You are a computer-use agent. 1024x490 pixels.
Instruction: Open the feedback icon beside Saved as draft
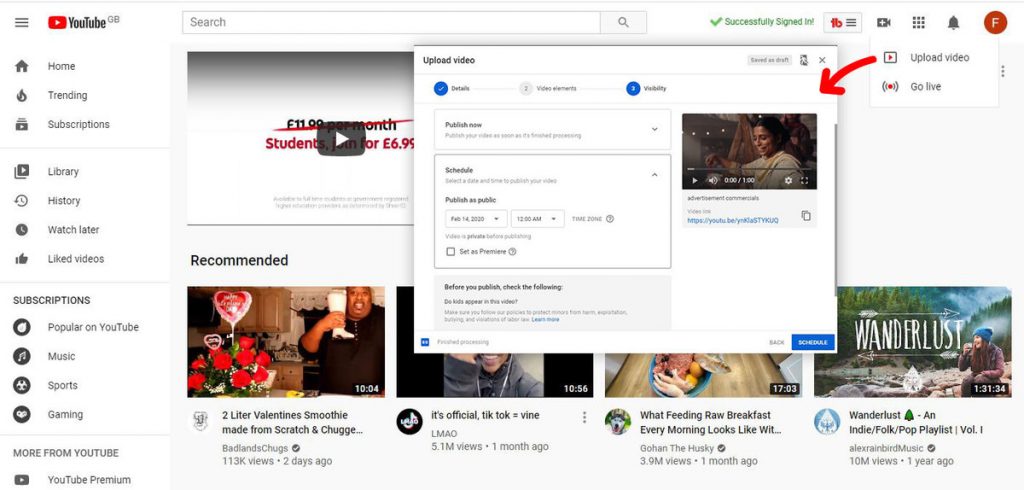point(803,60)
